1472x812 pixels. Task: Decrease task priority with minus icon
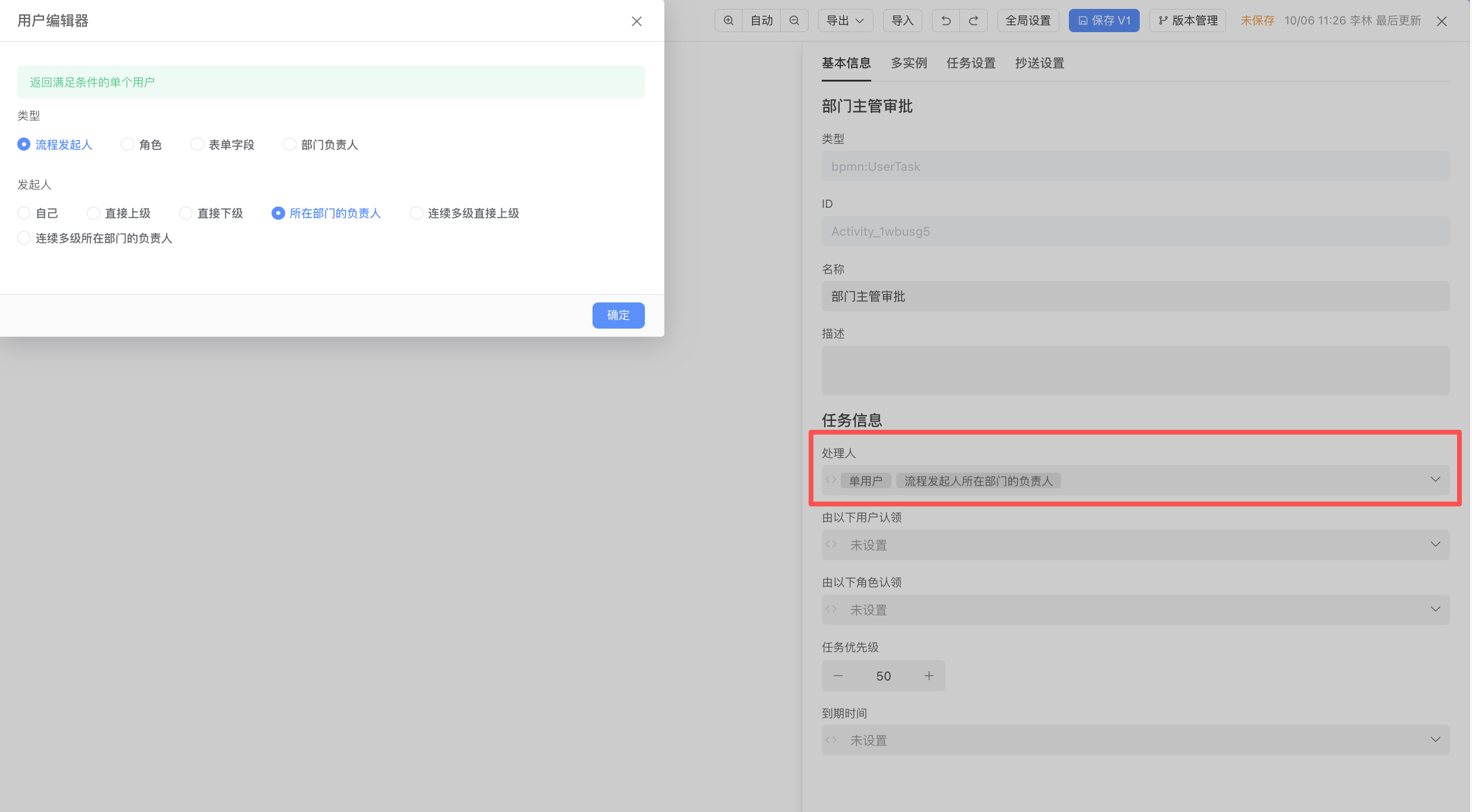tap(838, 676)
